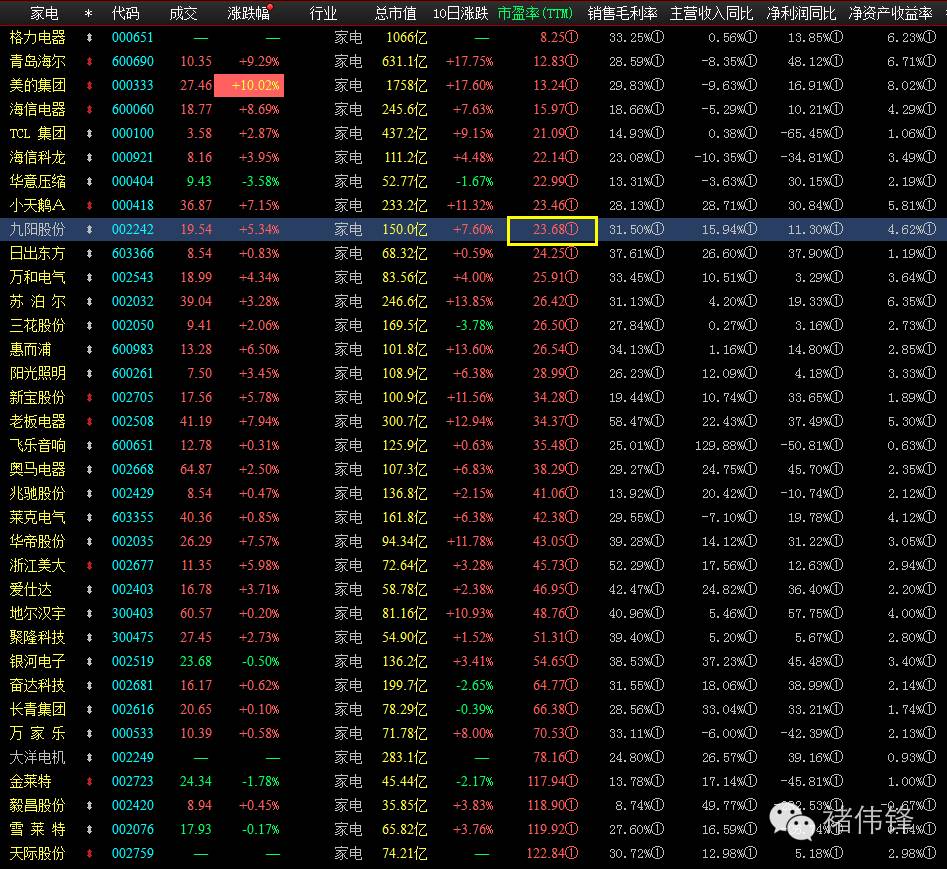Click the marker icon beside 天际股份
This screenshot has width=947, height=869.
click(x=89, y=853)
